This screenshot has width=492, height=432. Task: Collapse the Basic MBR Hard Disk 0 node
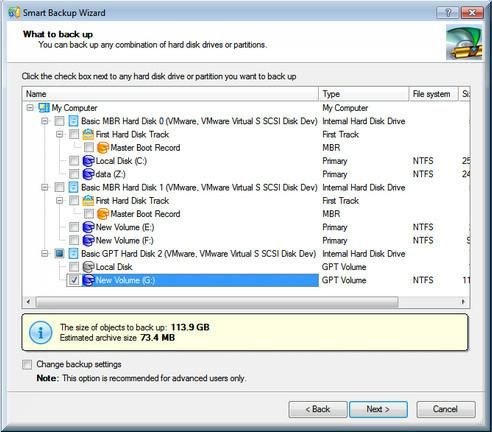point(45,121)
